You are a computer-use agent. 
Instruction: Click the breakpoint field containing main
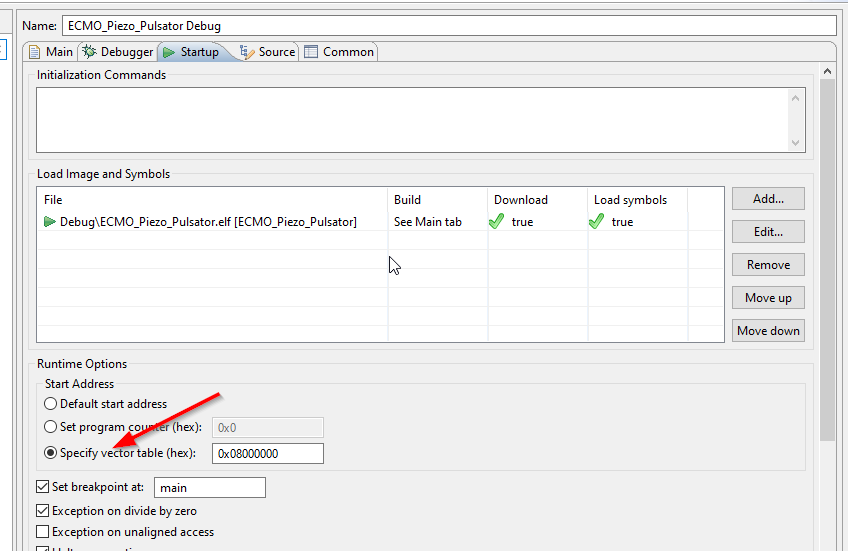pyautogui.click(x=210, y=488)
